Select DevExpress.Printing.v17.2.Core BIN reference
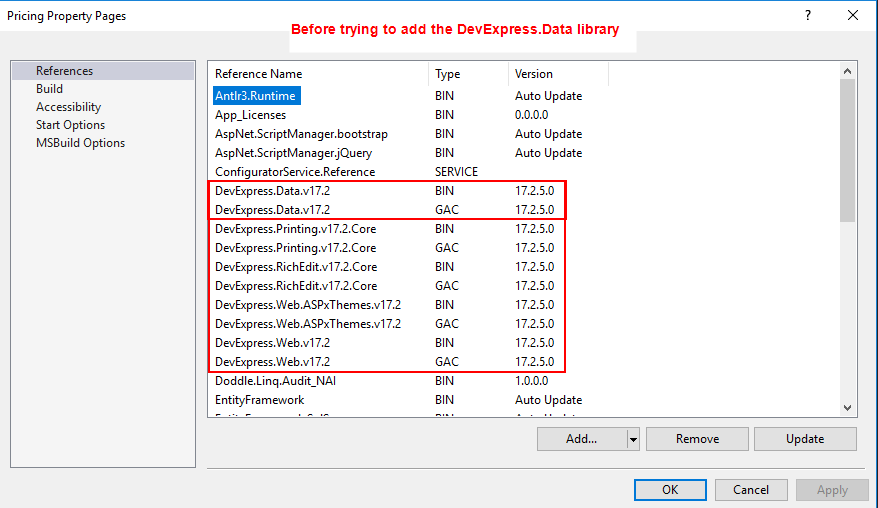Viewport: 878px width, 508px height. pyautogui.click(x=296, y=229)
